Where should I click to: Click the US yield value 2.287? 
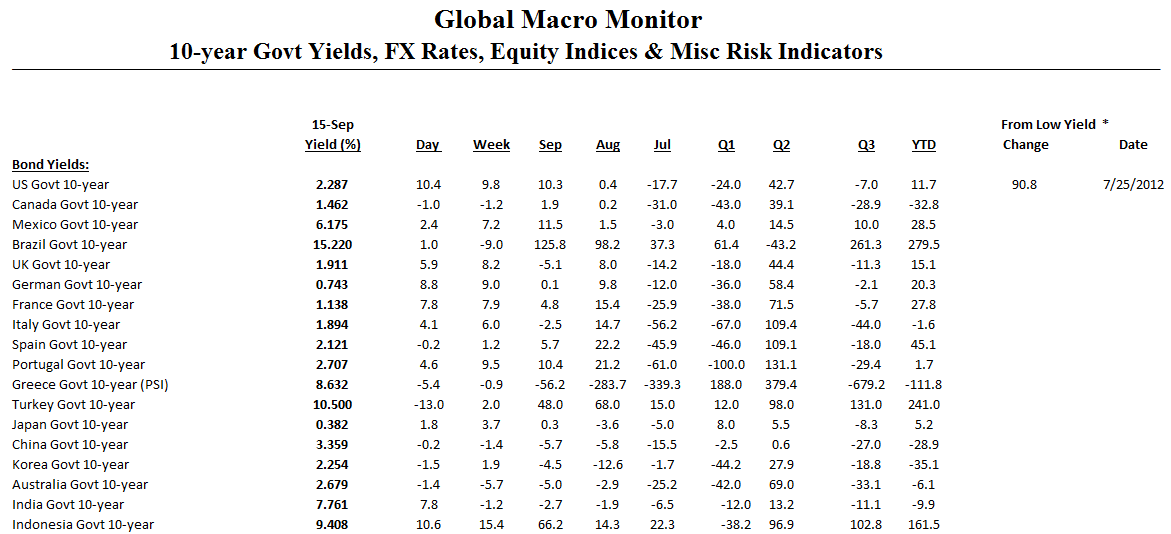click(x=332, y=185)
